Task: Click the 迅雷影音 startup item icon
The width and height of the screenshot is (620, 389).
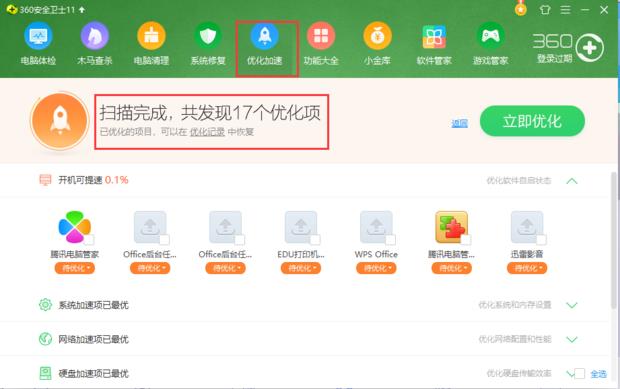Action: pyautogui.click(x=527, y=227)
